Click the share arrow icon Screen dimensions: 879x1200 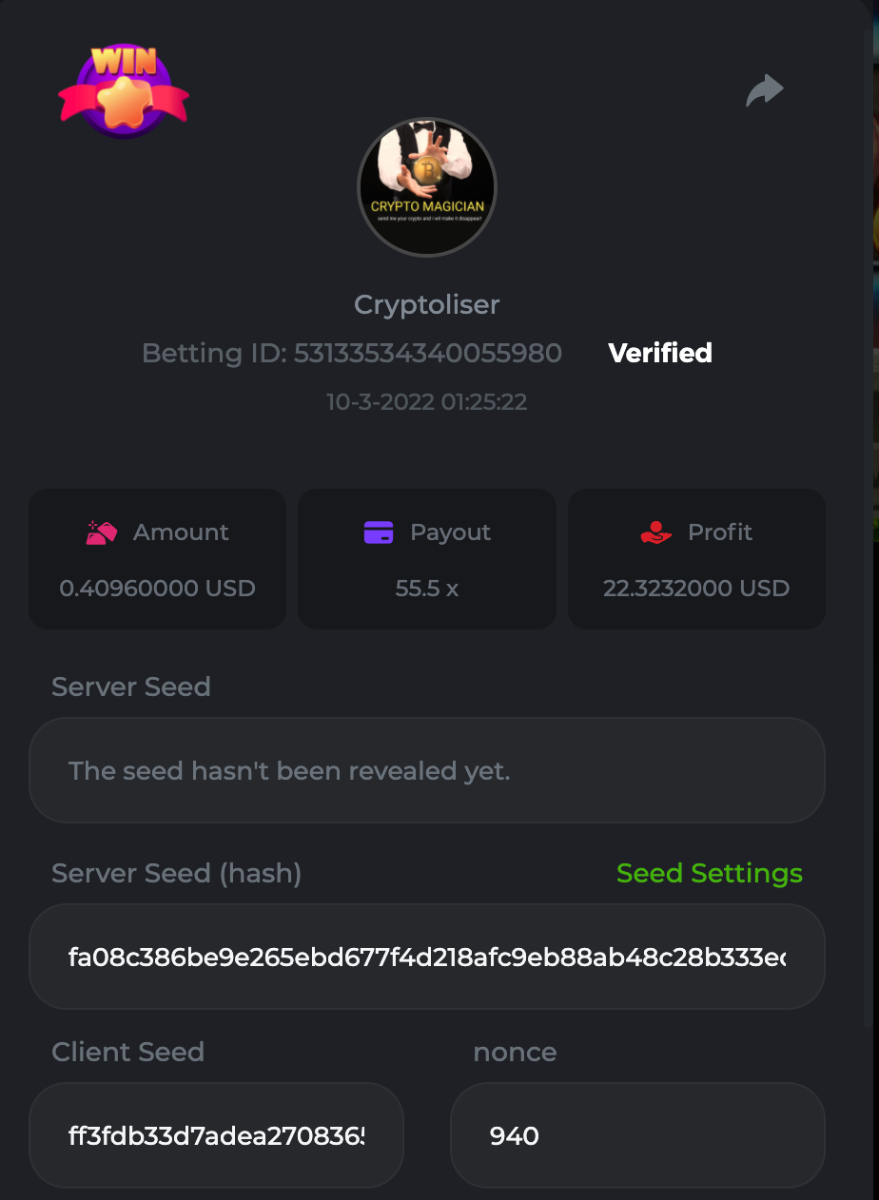[765, 90]
